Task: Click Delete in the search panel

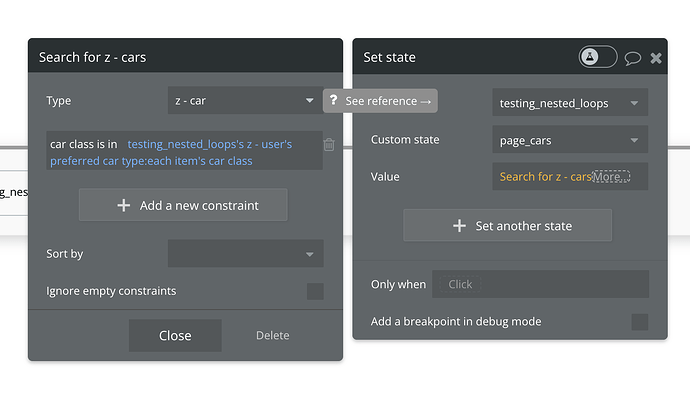Action: tap(272, 336)
